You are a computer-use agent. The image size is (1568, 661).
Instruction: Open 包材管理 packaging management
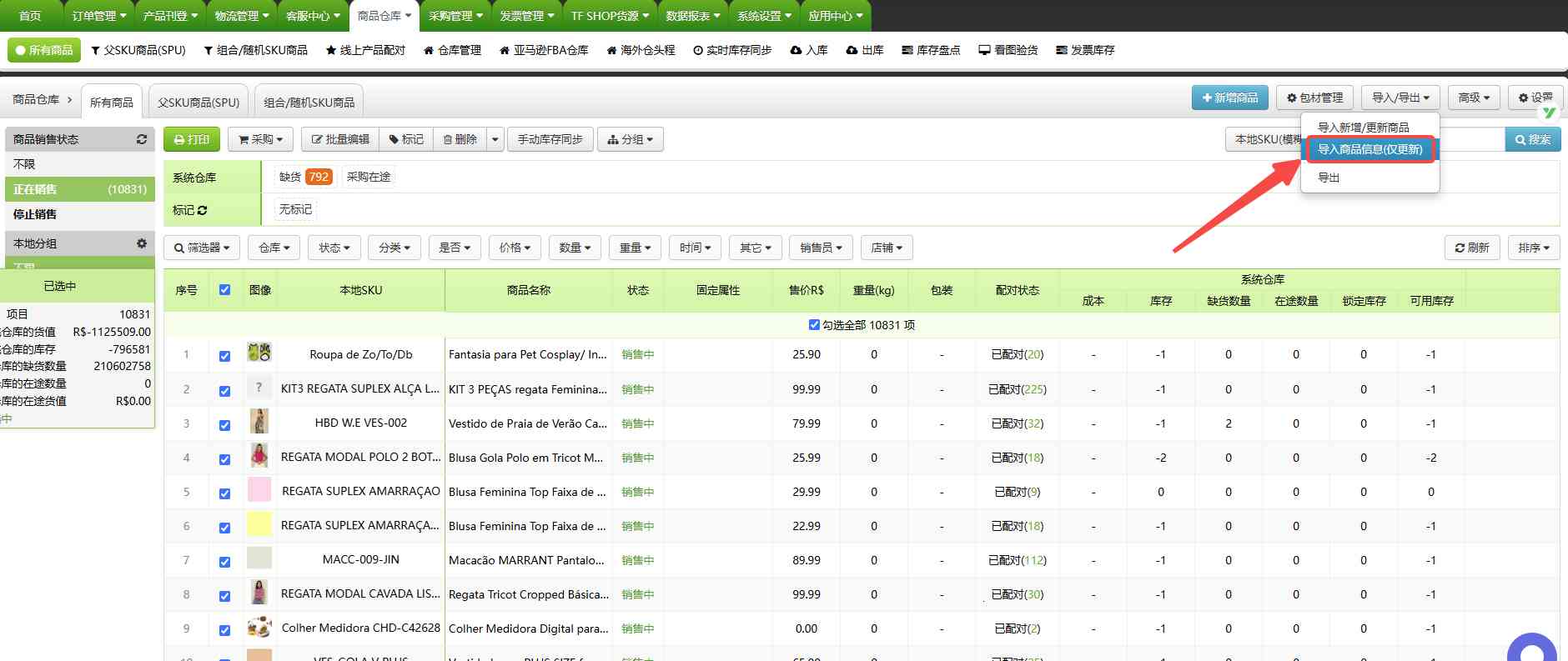1314,98
